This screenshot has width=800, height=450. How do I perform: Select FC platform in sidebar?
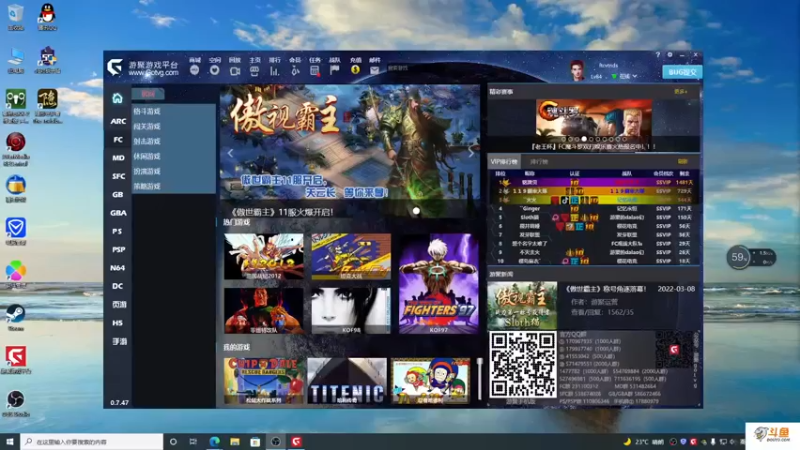pos(118,139)
